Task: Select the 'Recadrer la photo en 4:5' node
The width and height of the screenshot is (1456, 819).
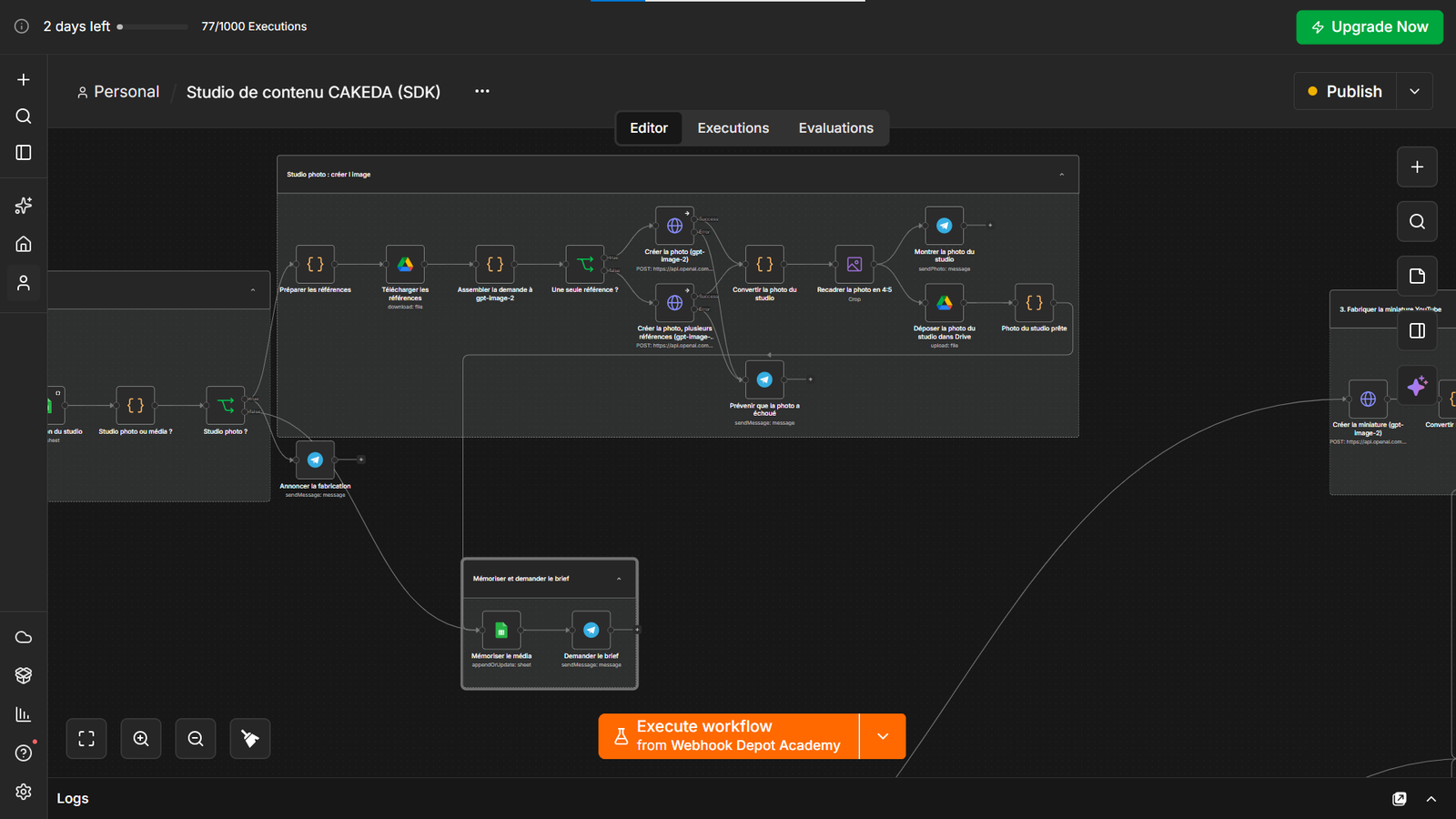Action: [x=854, y=264]
